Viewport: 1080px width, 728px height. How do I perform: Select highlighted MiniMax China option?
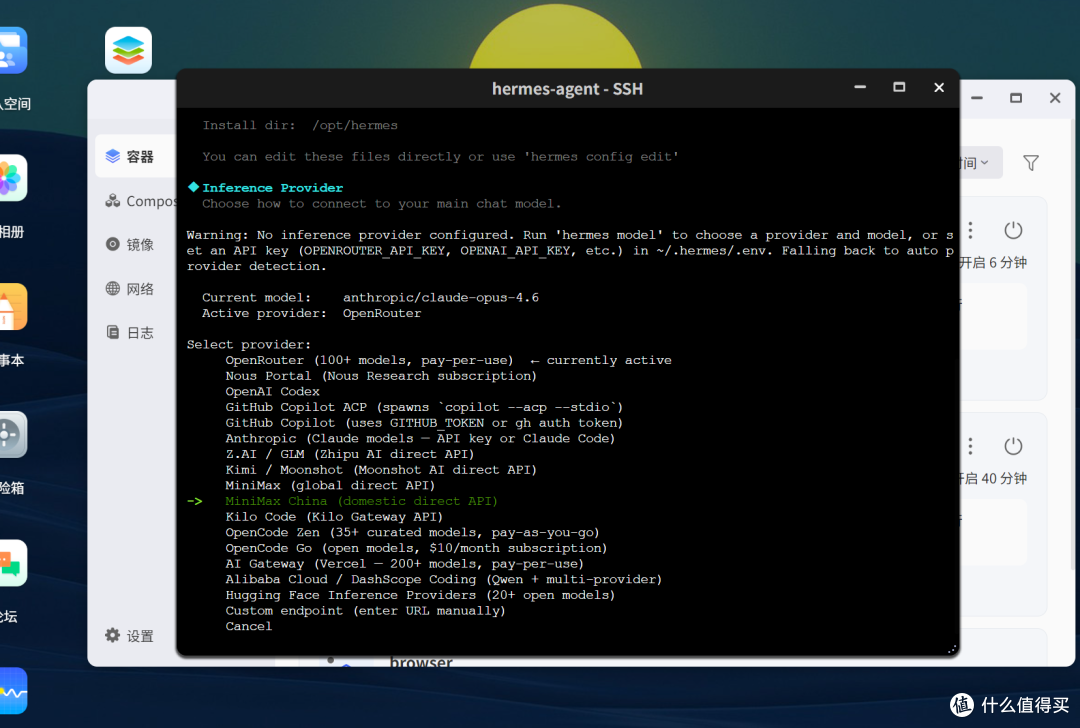362,501
